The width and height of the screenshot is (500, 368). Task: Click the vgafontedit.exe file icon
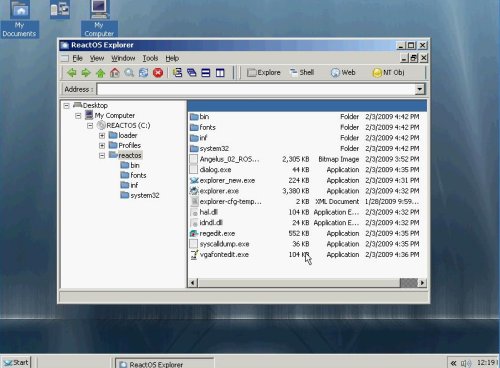pyautogui.click(x=194, y=255)
